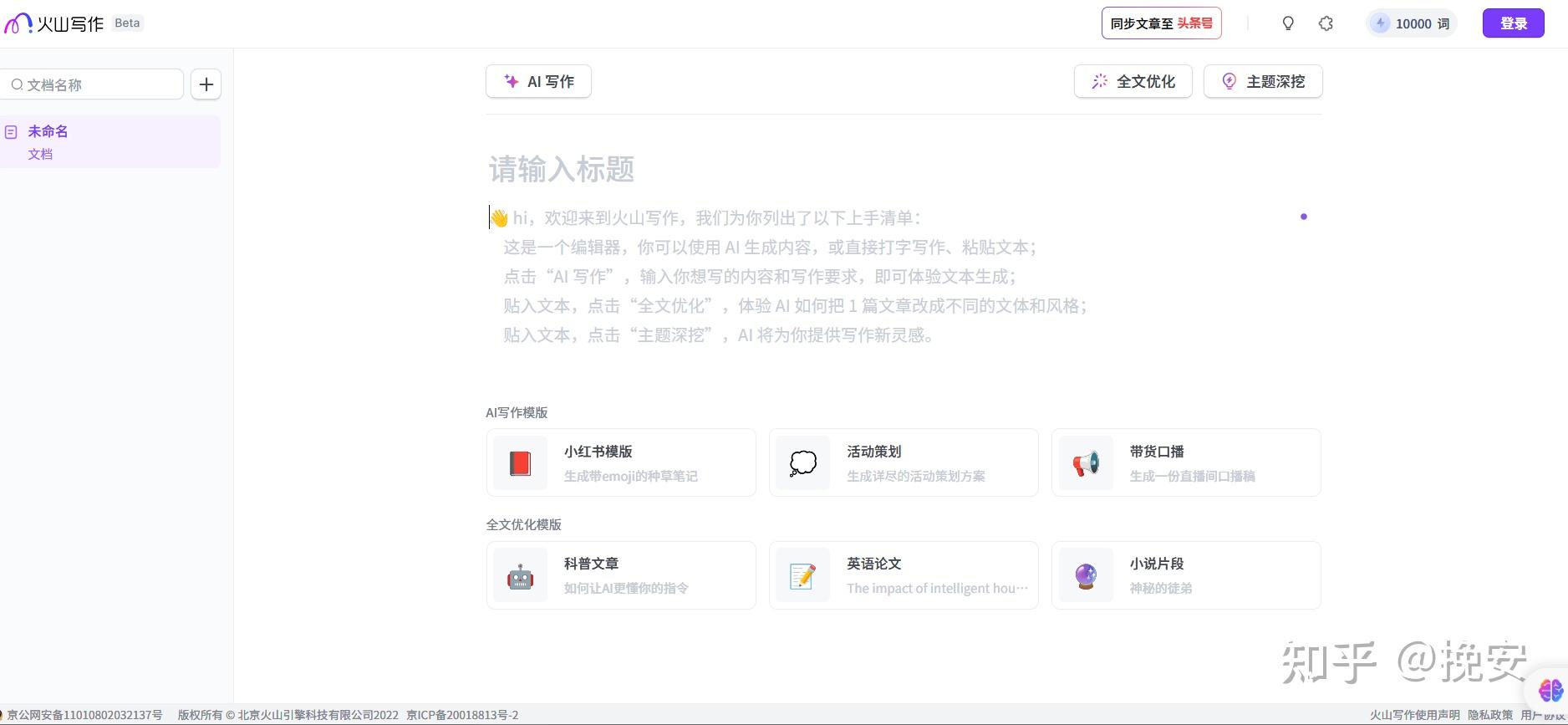Viewport: 1568px width, 725px height.
Task: Click the AI写作模版 section heading
Action: pyautogui.click(x=517, y=412)
